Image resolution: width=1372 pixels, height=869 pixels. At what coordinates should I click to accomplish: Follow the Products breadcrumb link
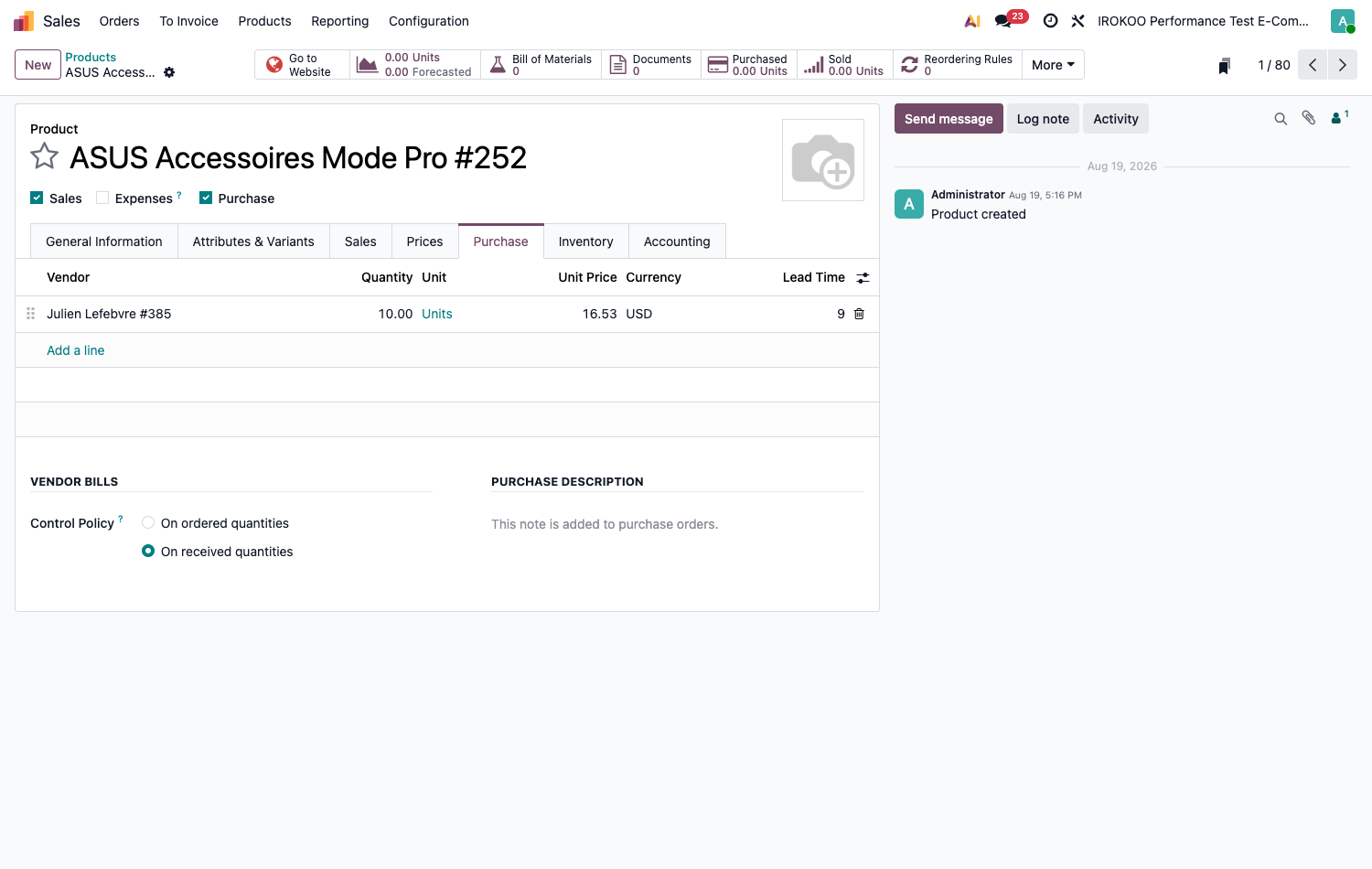(x=91, y=57)
